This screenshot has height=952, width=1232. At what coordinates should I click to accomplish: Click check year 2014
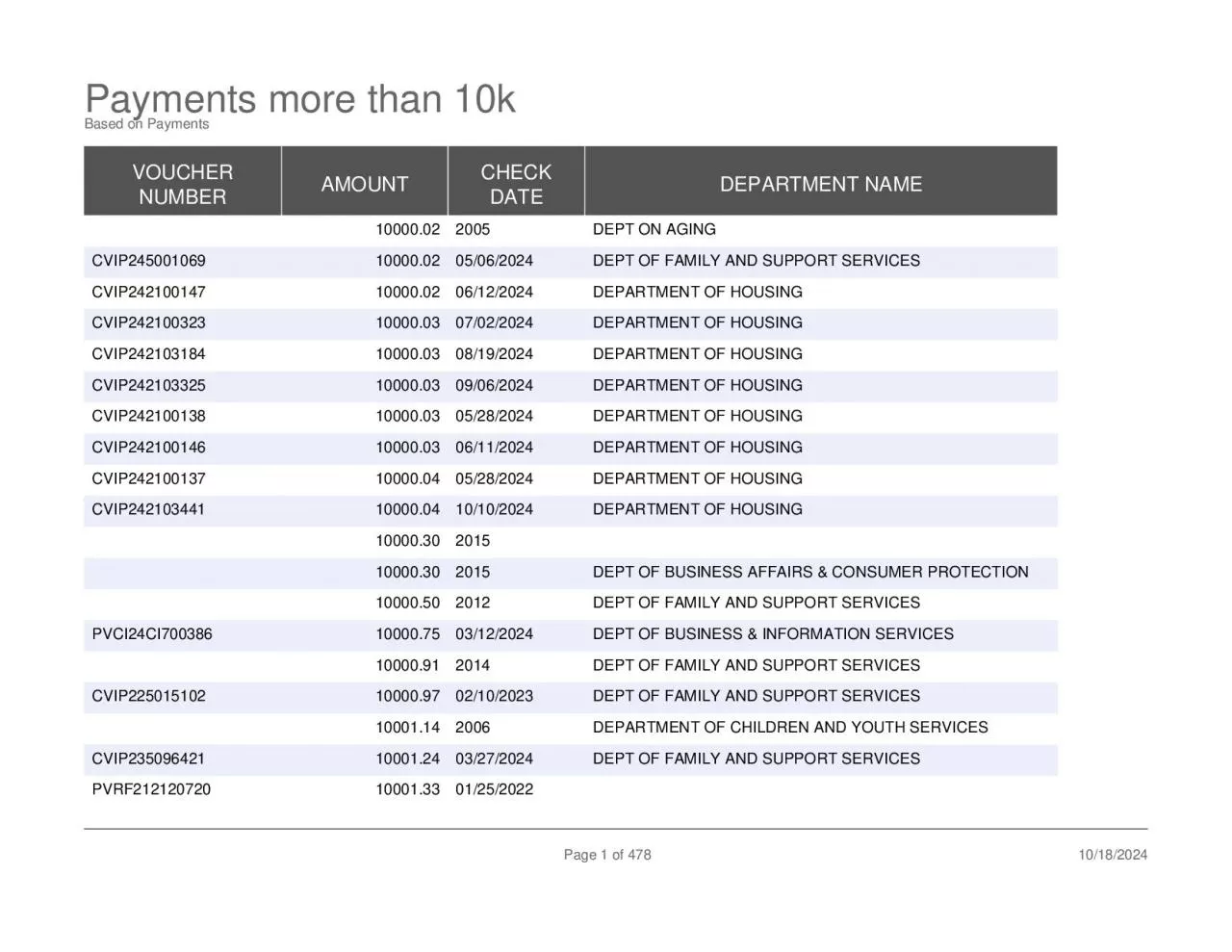(473, 665)
